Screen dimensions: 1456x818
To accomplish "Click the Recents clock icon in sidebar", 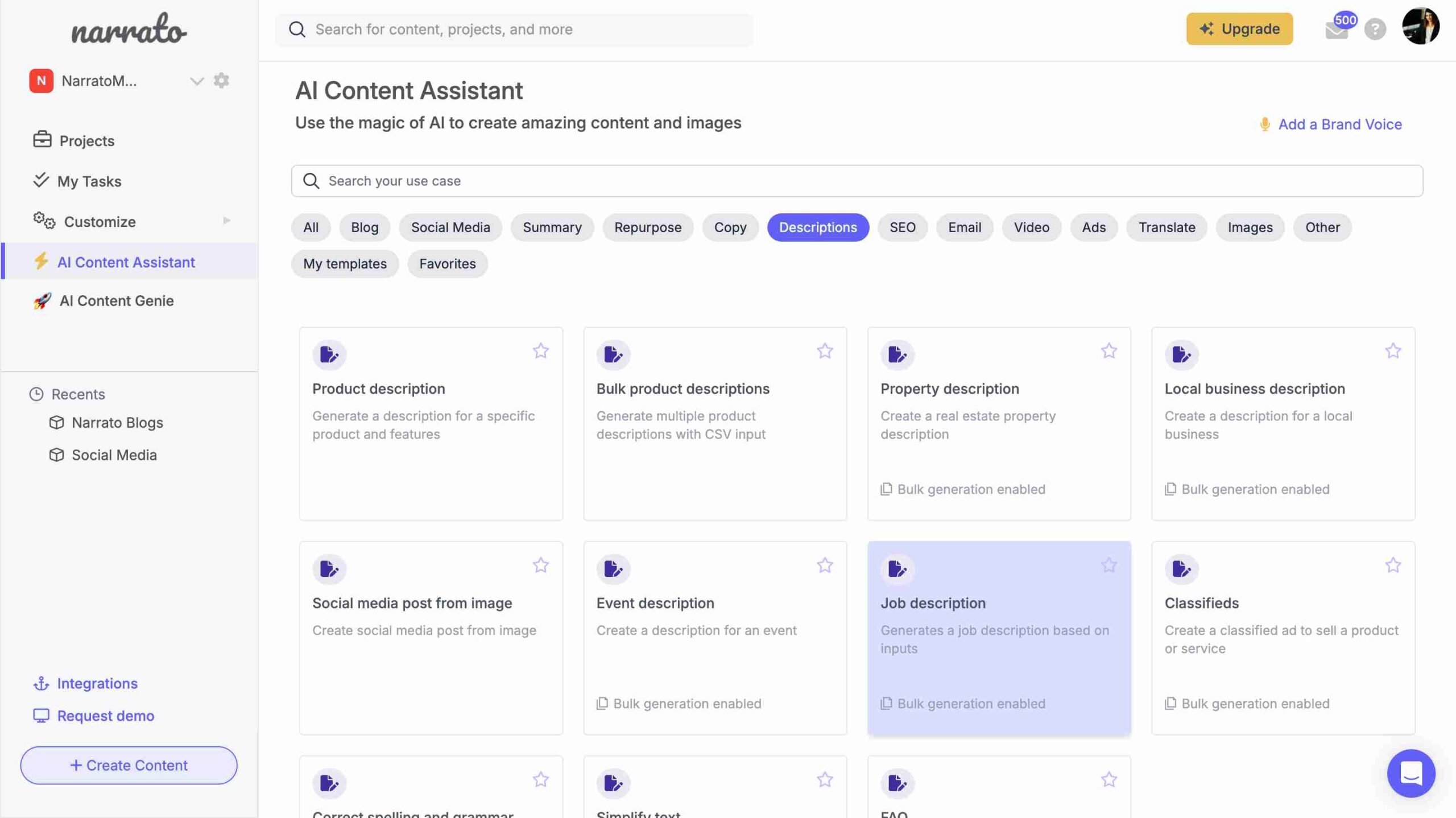I will click(34, 393).
